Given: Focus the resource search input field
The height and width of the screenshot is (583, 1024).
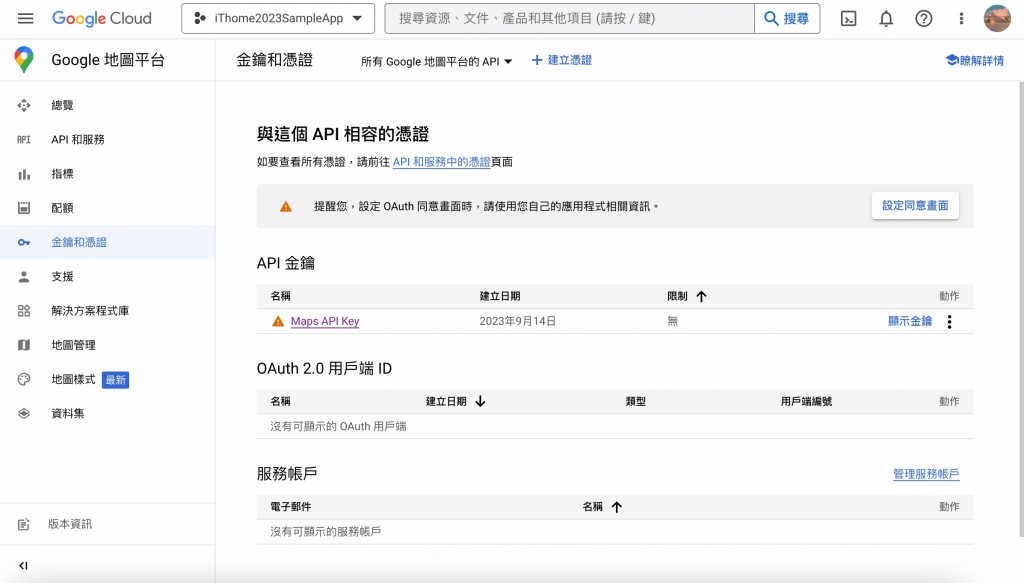Looking at the screenshot, I should pos(569,18).
